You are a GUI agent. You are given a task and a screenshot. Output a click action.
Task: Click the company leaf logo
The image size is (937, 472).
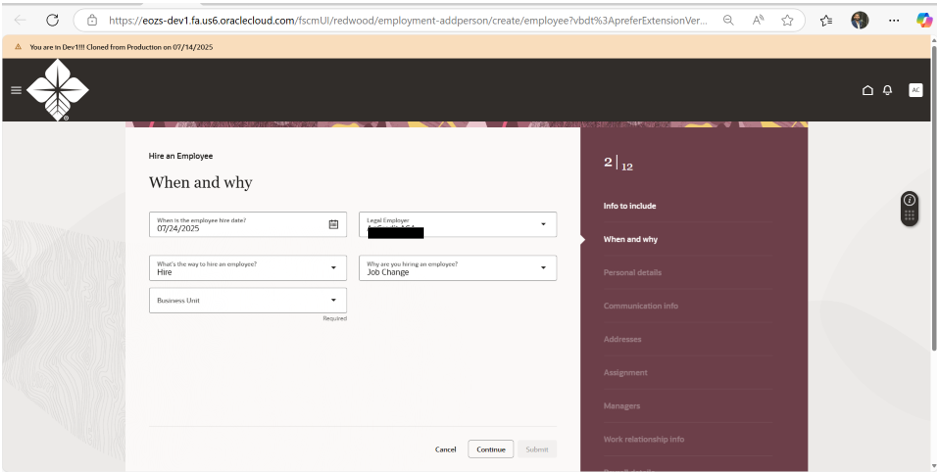click(x=58, y=90)
